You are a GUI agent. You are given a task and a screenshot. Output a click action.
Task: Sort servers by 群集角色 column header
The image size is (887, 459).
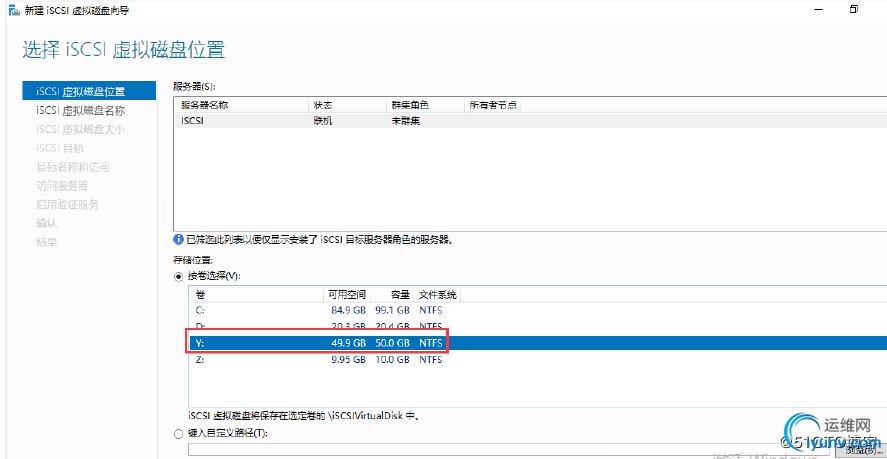(425, 105)
